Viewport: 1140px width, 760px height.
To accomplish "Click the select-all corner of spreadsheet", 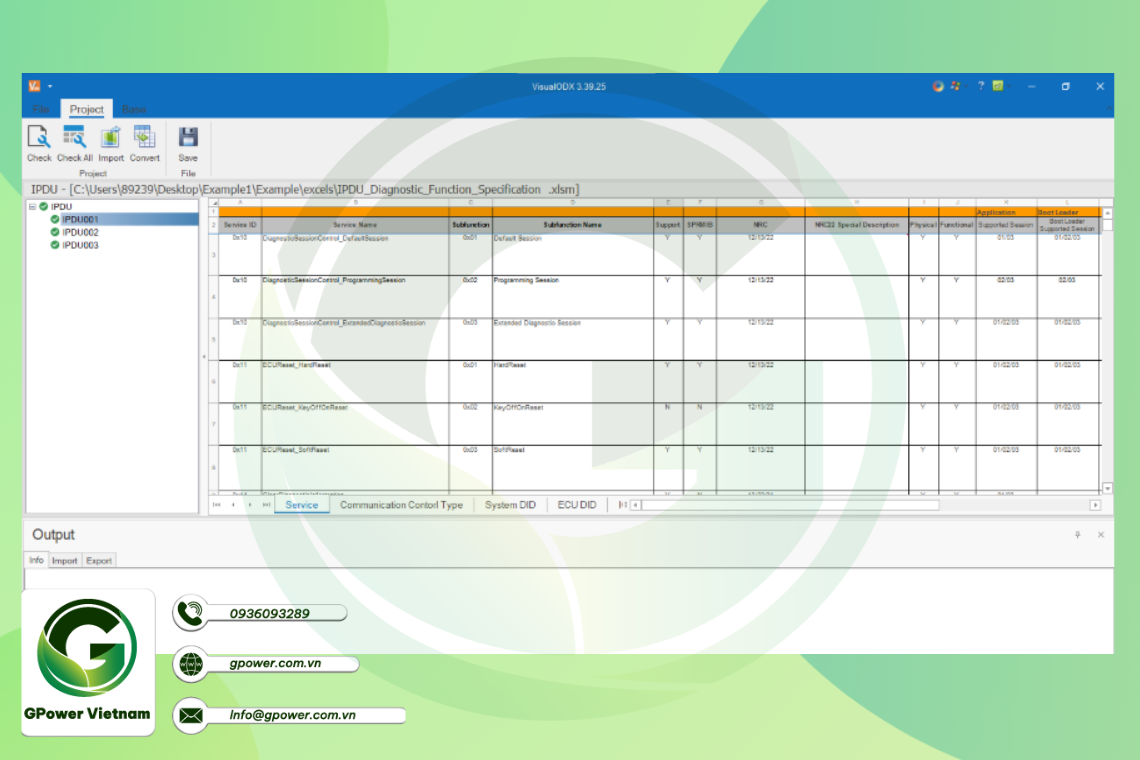I will [x=214, y=203].
